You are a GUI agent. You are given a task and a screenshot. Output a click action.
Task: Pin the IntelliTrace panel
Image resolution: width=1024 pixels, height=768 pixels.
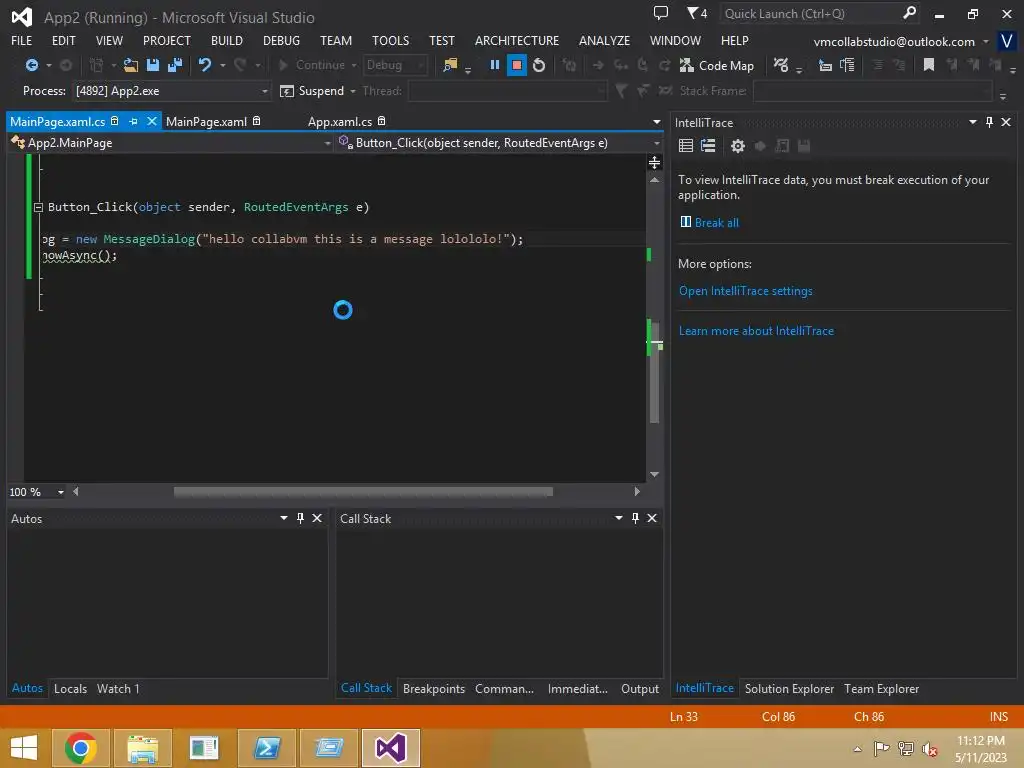click(x=989, y=122)
